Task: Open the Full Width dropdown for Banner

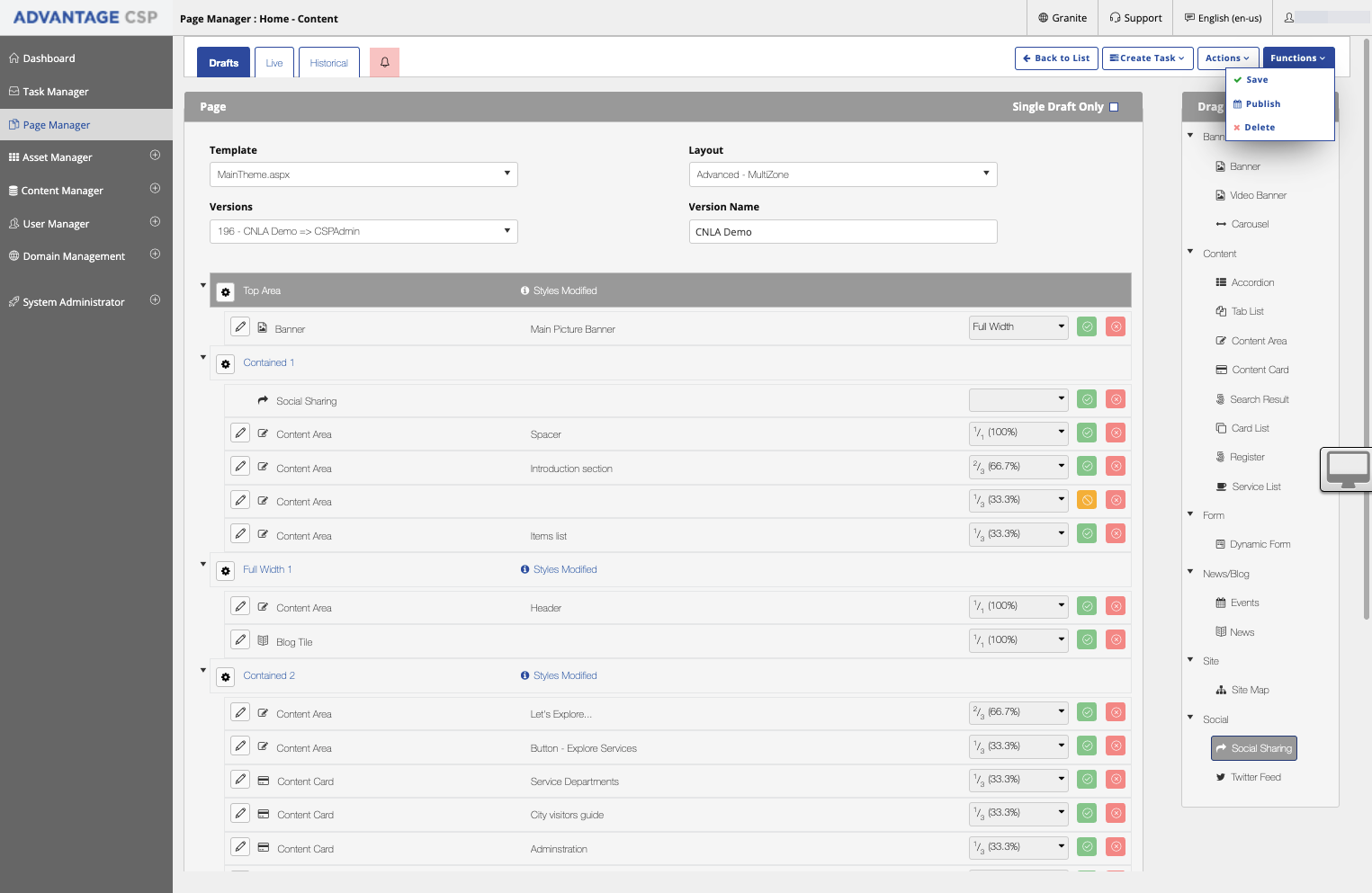Action: [x=1018, y=326]
